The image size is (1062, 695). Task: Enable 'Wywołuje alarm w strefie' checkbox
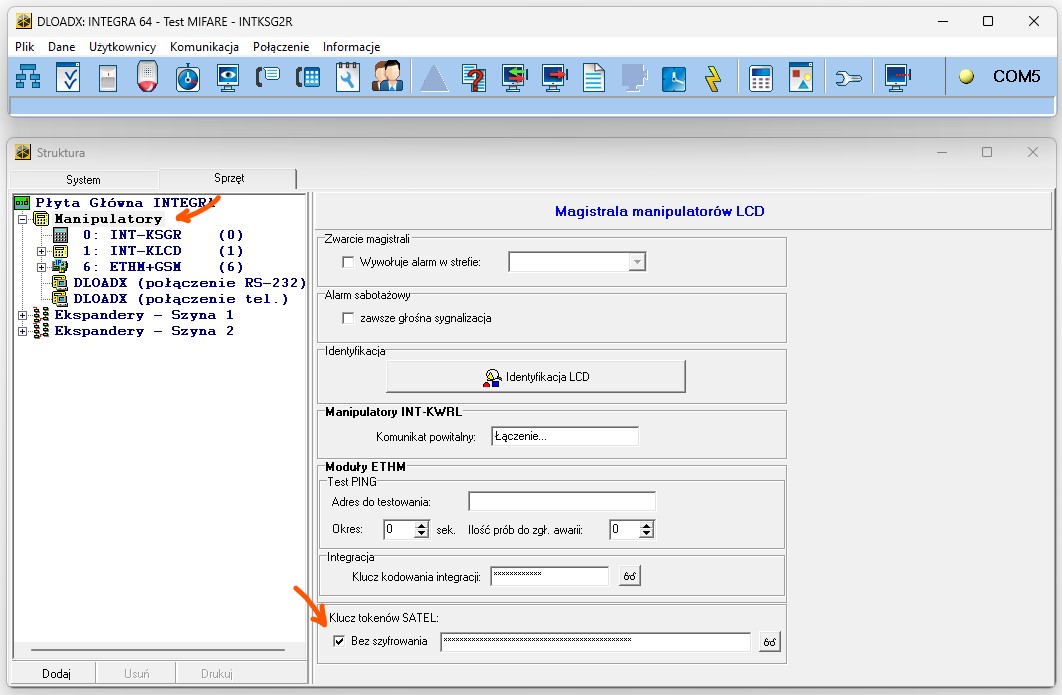coord(349,262)
